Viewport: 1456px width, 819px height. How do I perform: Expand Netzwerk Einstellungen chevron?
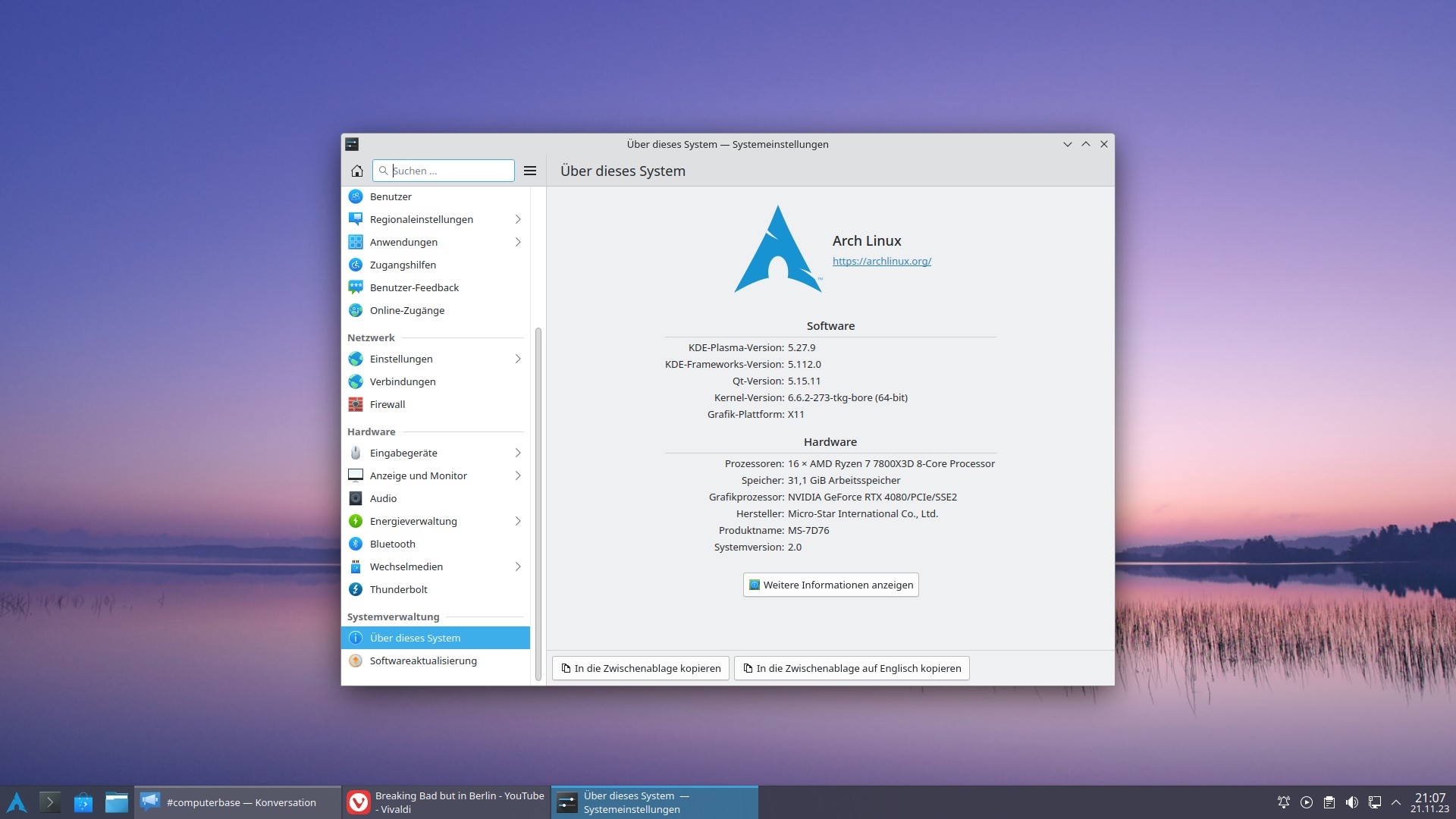pos(518,359)
